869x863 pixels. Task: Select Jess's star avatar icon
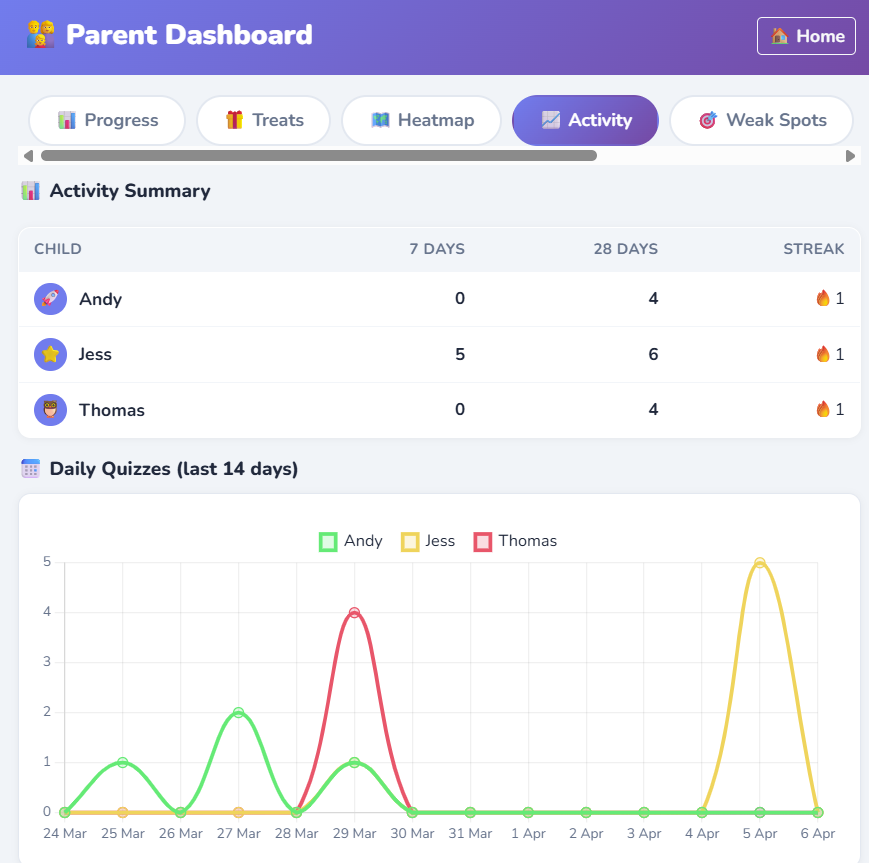click(50, 354)
